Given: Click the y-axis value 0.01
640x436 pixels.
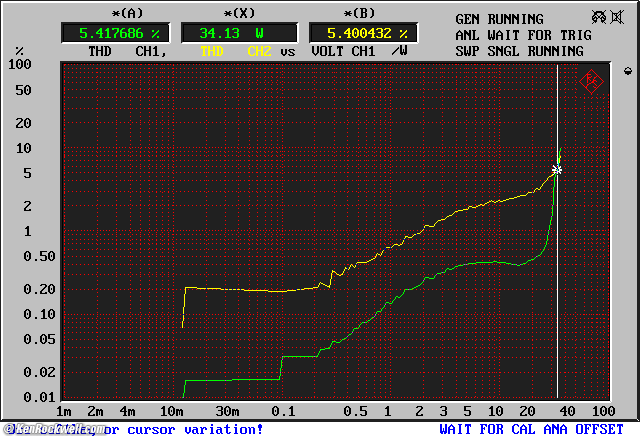Looking at the screenshot, I should [39, 397].
